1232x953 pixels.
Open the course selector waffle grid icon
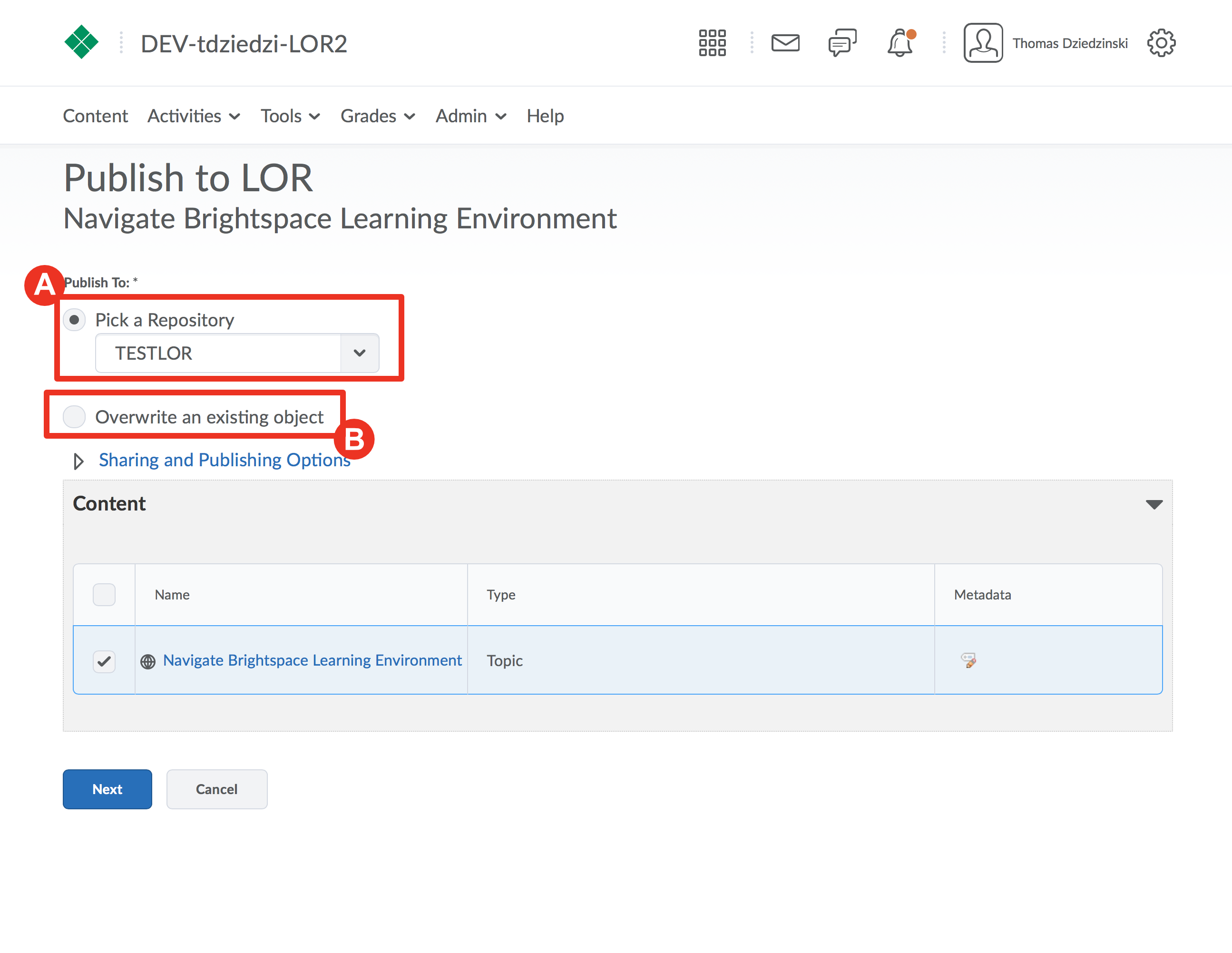click(x=712, y=43)
